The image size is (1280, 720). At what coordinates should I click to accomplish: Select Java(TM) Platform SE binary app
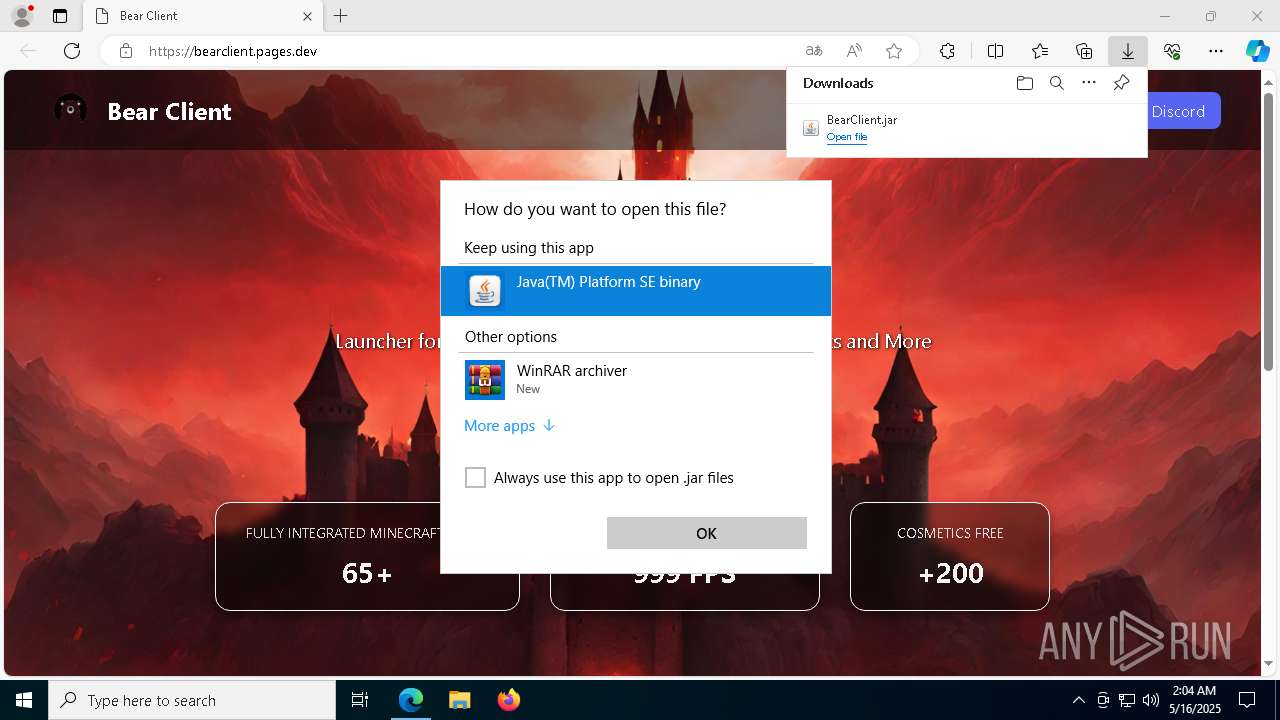[636, 291]
